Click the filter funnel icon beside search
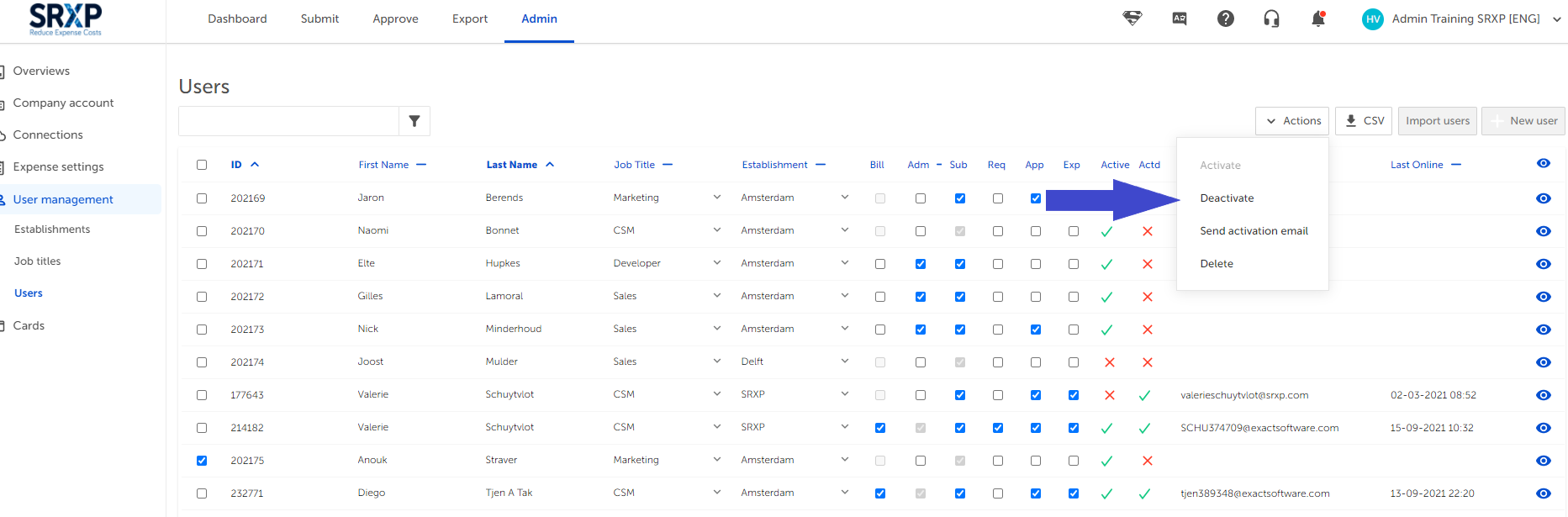The height and width of the screenshot is (517, 1568). coord(414,121)
